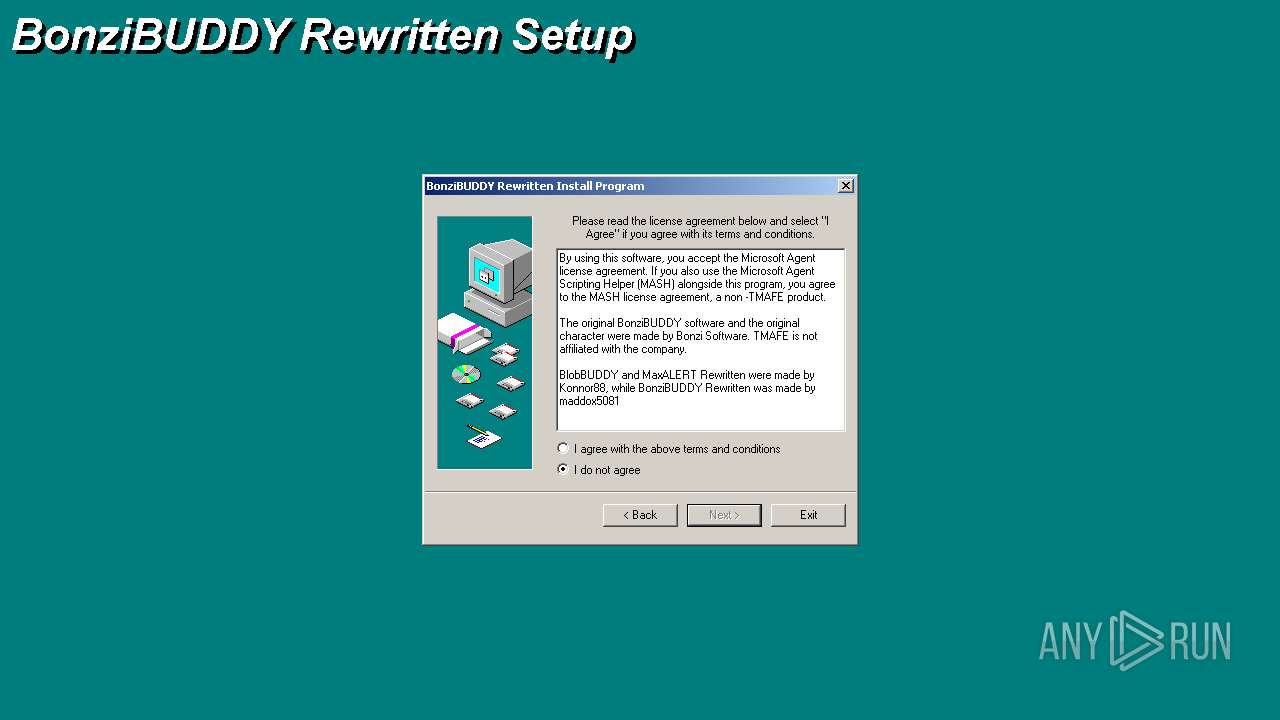Click the "maddox5081" author name text
The image size is (1280, 720).
point(589,401)
